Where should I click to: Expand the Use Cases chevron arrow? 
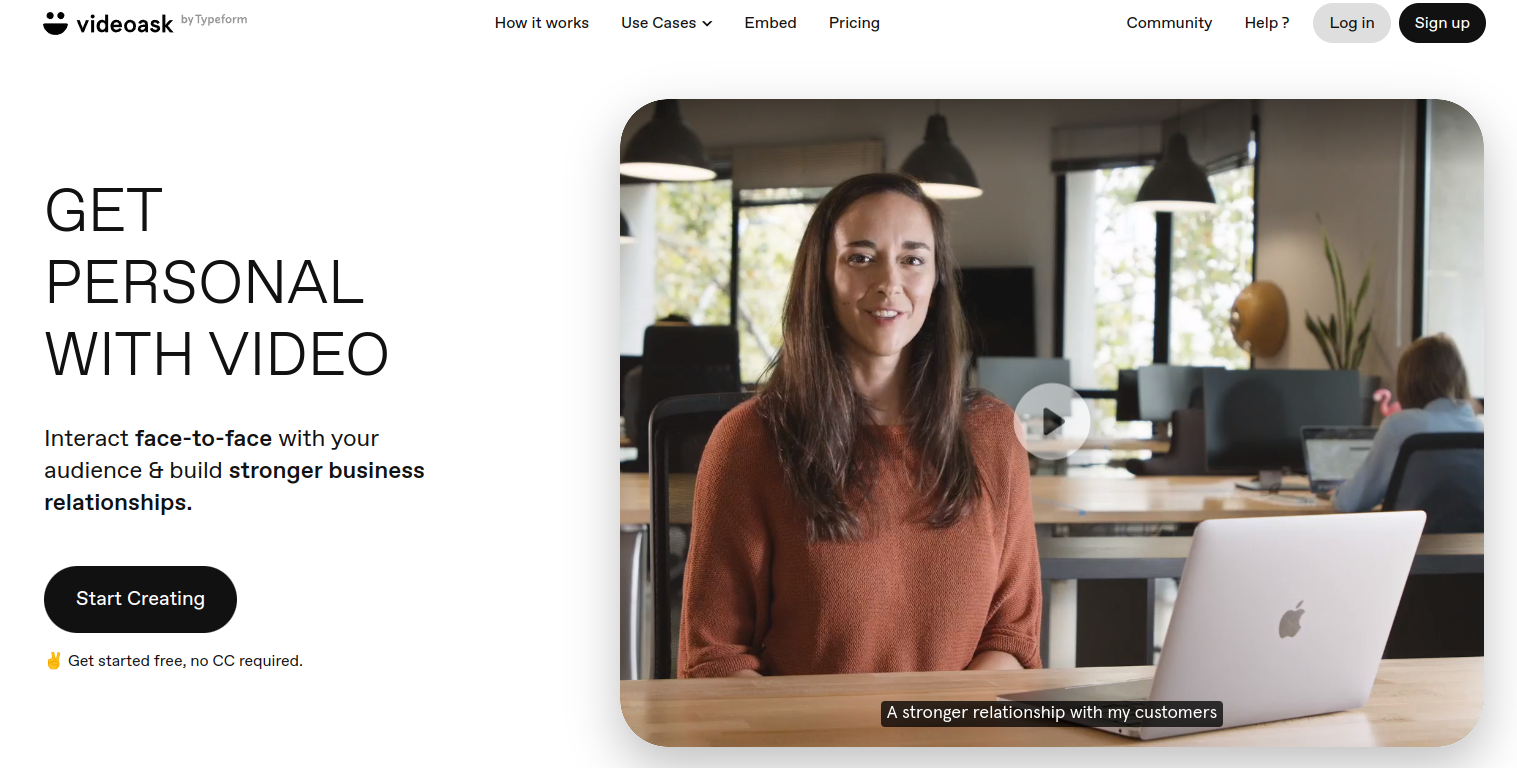point(707,23)
